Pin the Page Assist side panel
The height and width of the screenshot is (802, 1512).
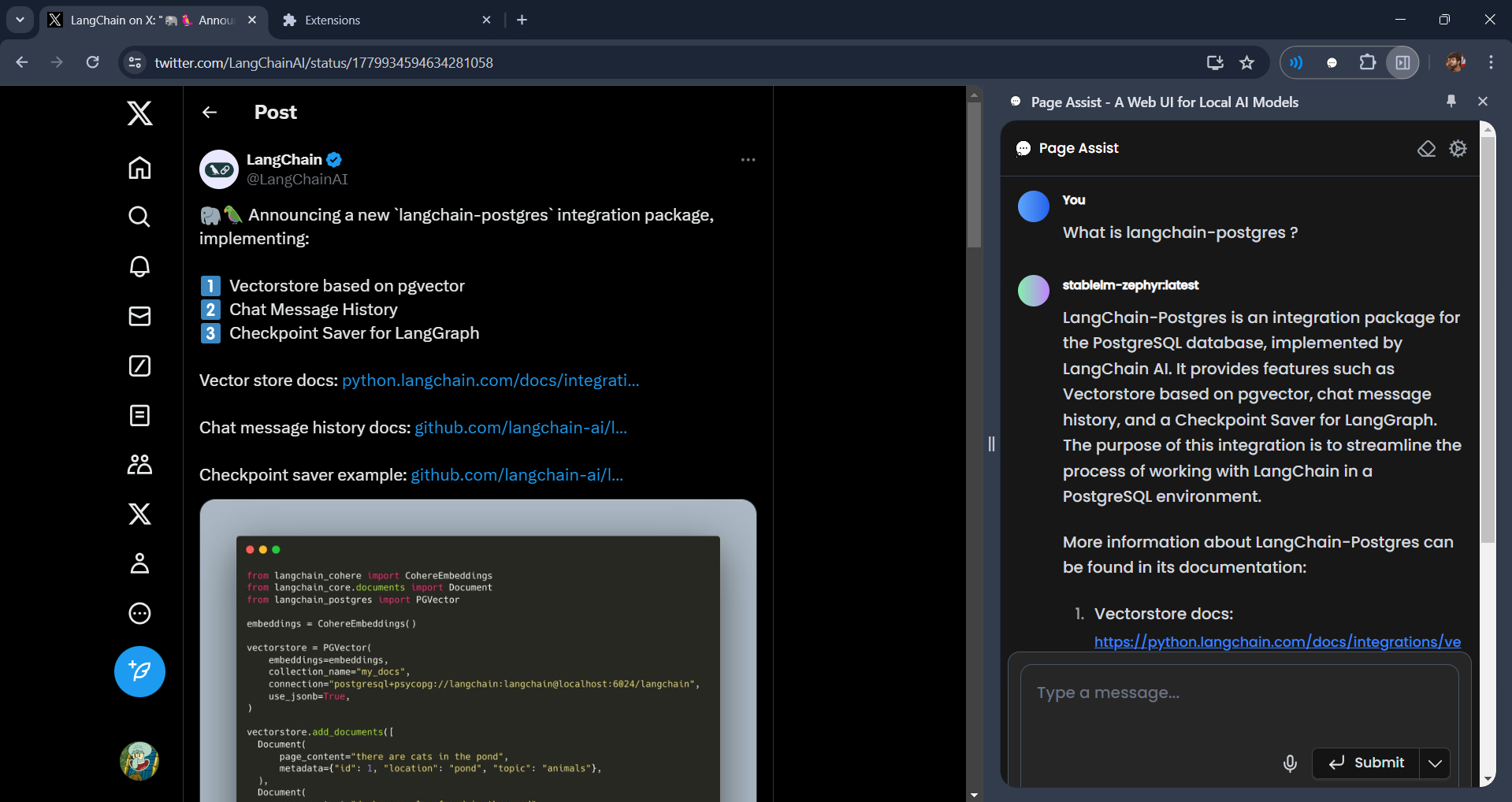coord(1451,101)
